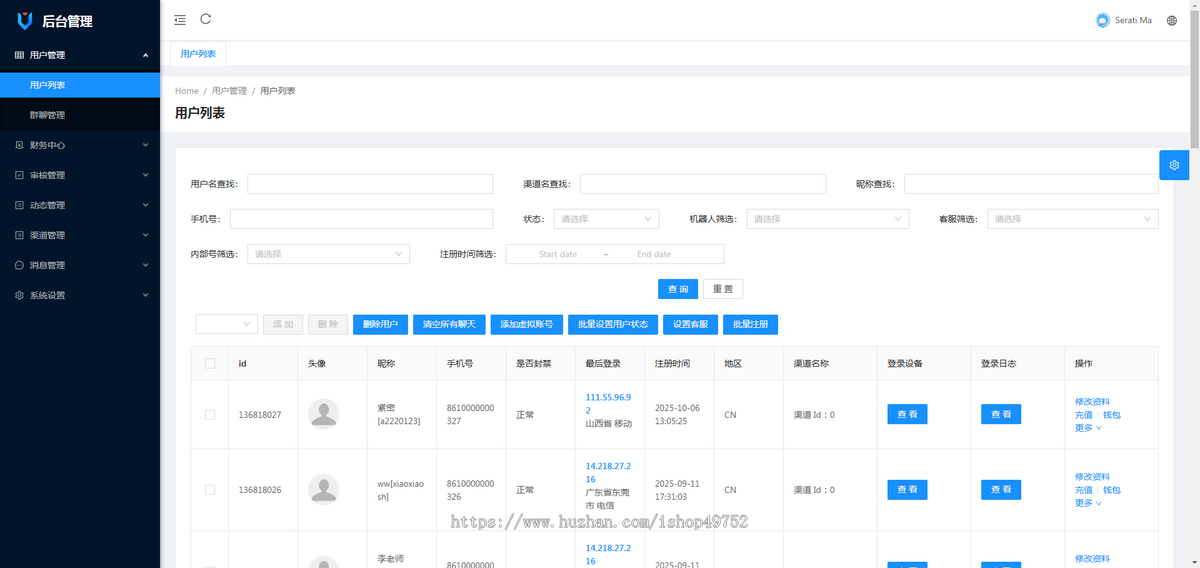This screenshot has width=1200, height=568.
Task: Click the 2025-10-06 13:05:25 registration time
Action: point(677,414)
